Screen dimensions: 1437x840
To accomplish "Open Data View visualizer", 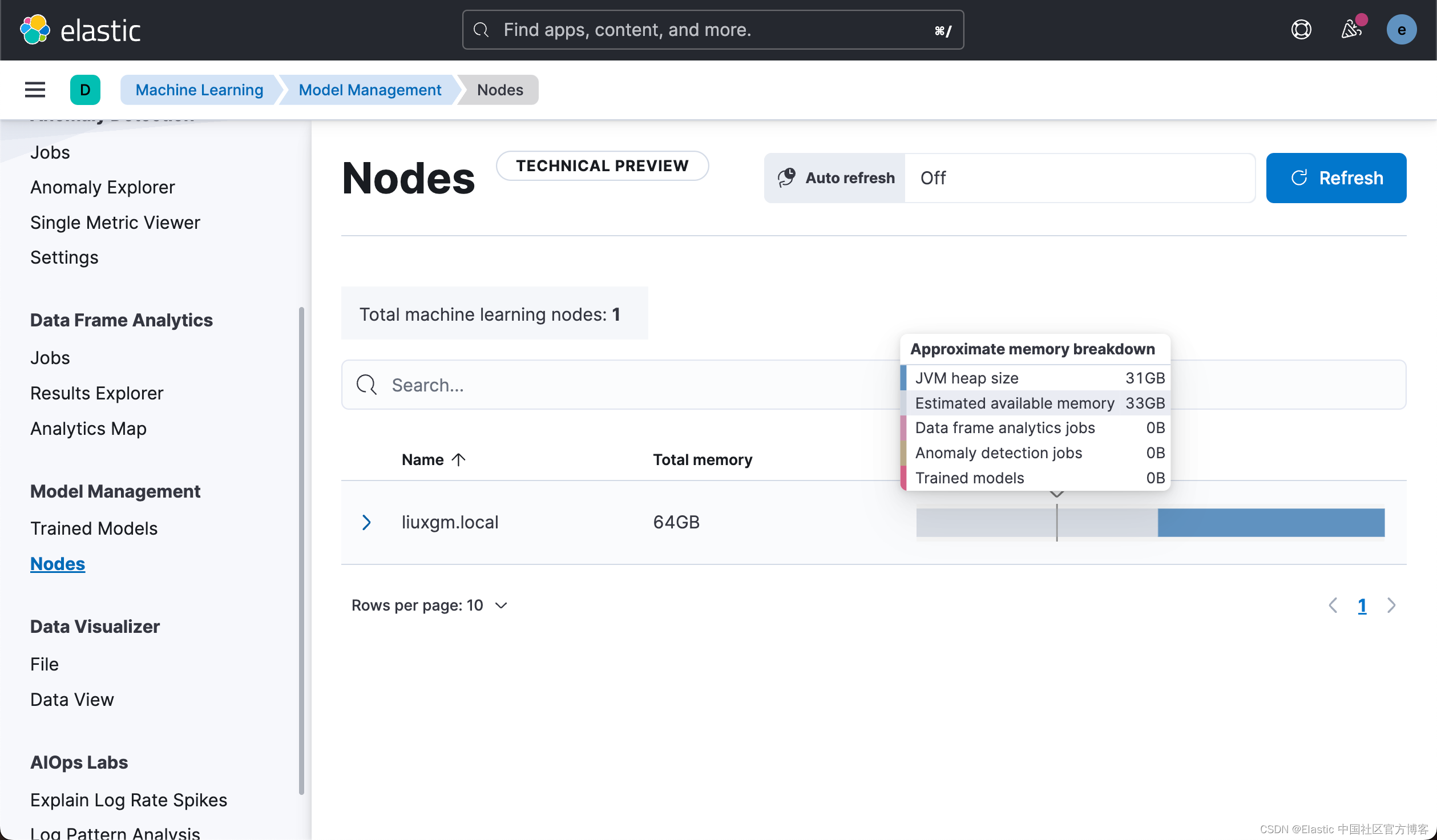I will click(72, 700).
